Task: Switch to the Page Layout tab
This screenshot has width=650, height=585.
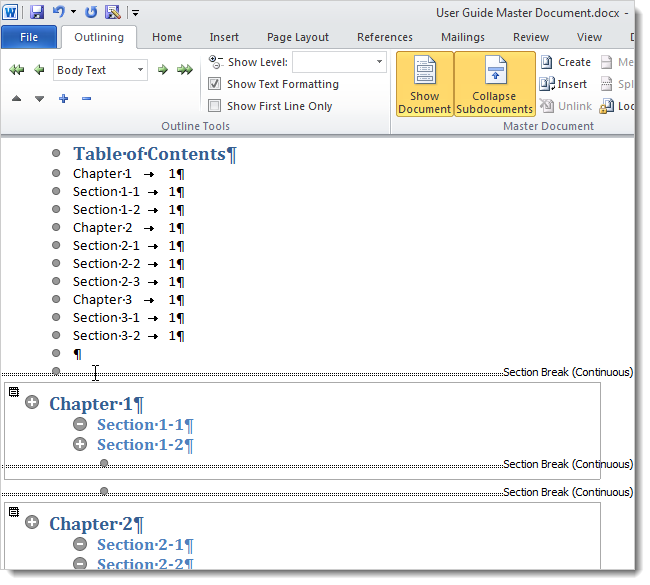Action: coord(297,37)
